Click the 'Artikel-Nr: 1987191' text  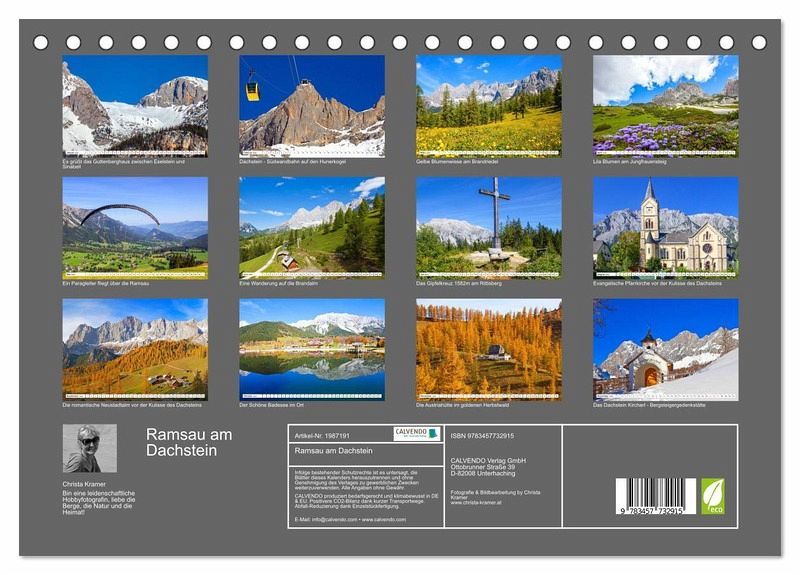tap(322, 436)
